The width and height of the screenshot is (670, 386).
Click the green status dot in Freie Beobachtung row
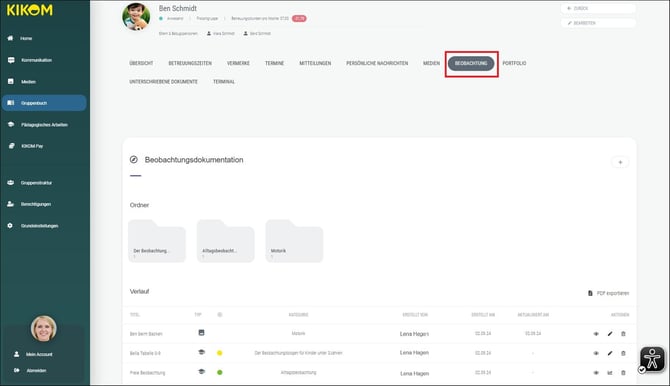click(x=220, y=372)
